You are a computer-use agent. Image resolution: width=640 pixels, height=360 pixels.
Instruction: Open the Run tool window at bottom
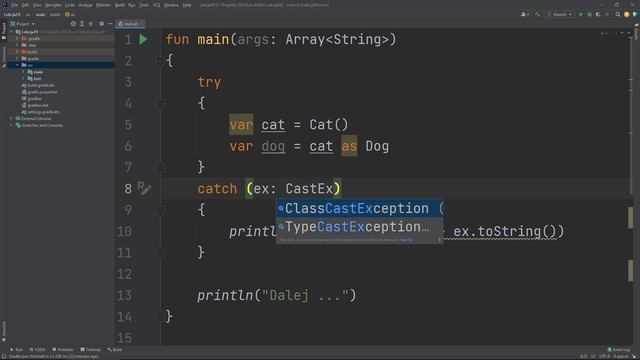coord(16,349)
